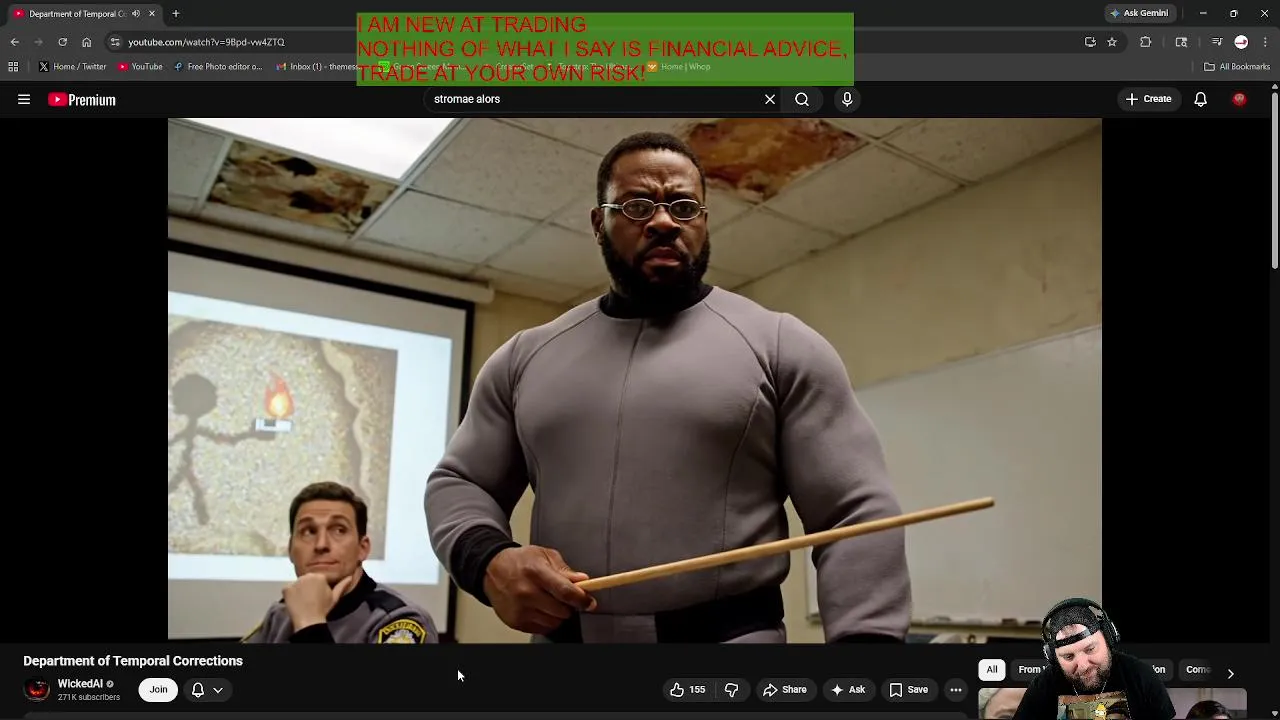Open YouTube notifications bell in header

coord(1200,99)
